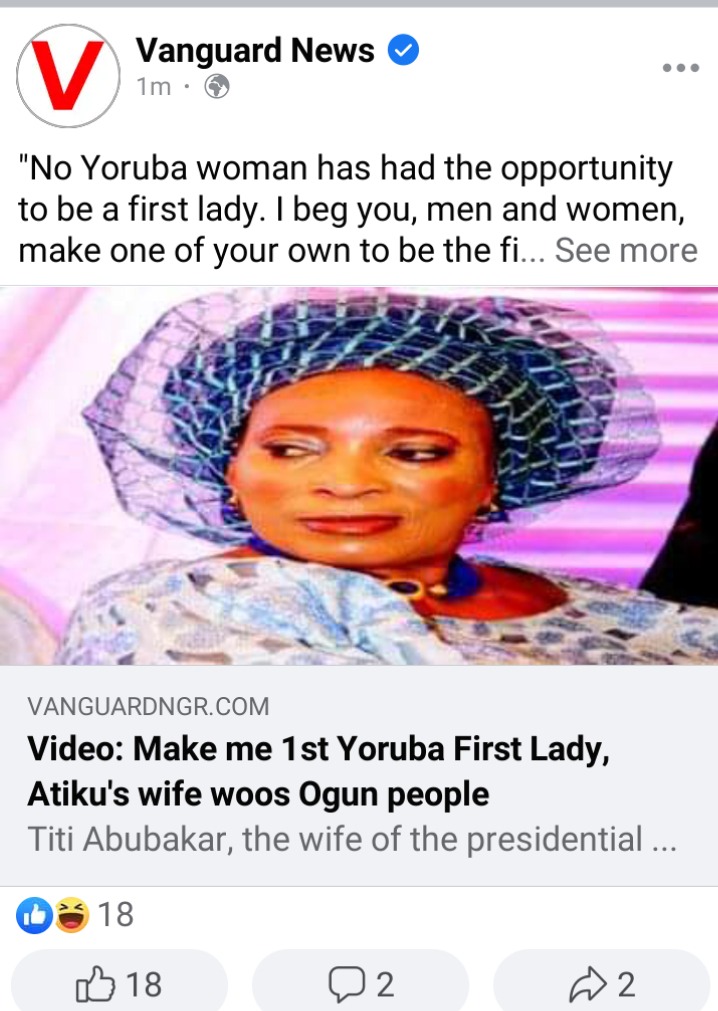Toggle Like with the thumbs-up button

click(119, 983)
